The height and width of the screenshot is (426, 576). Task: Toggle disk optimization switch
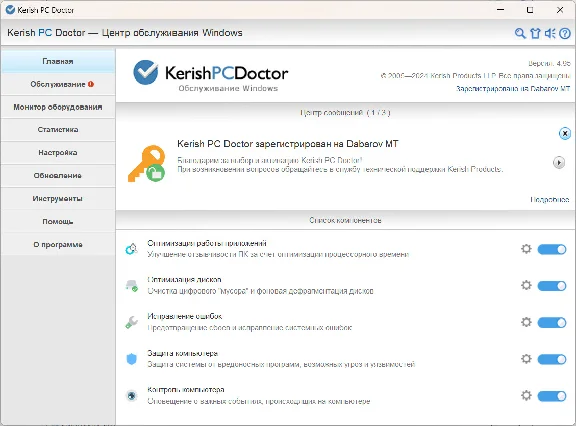(552, 286)
